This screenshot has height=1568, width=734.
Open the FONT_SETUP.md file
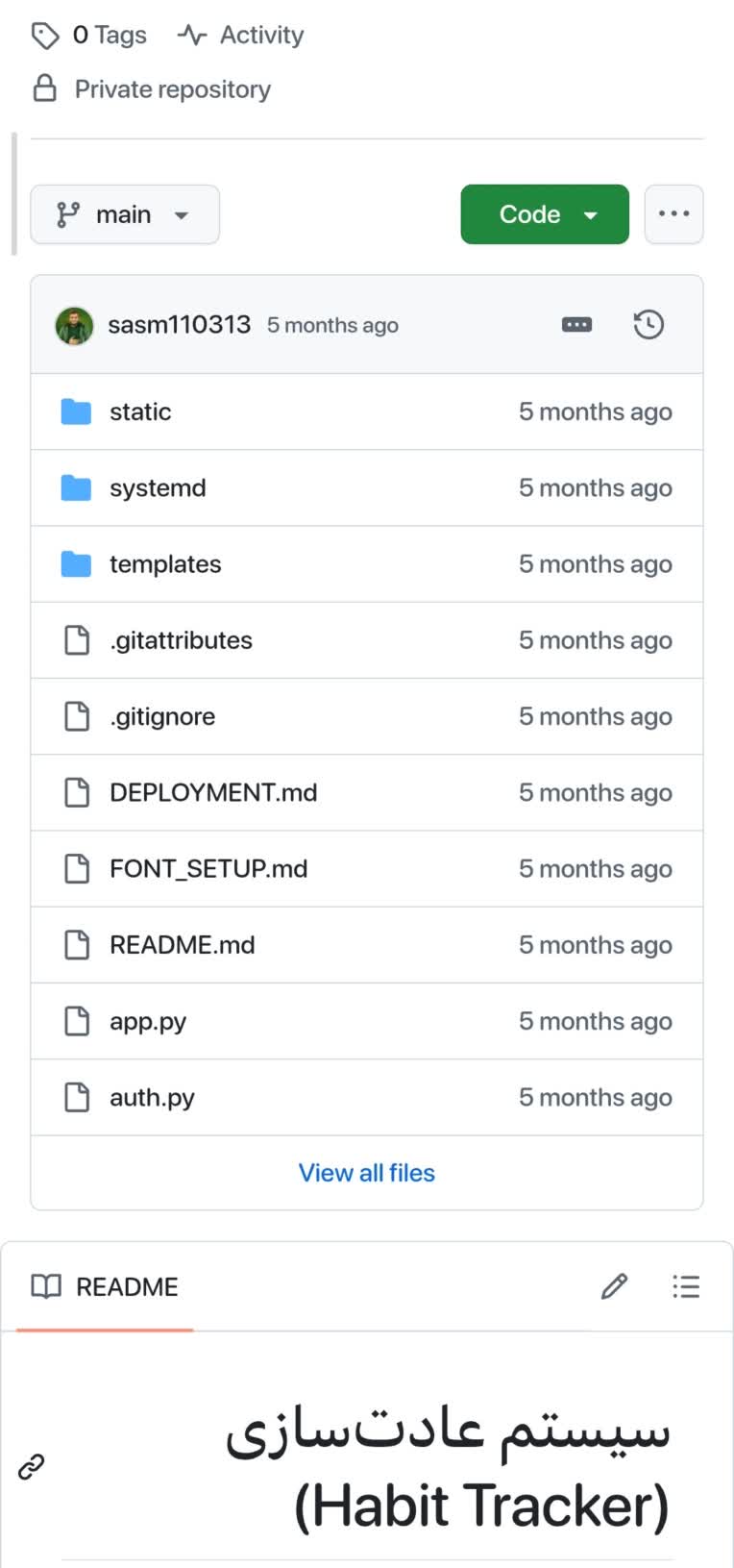click(208, 868)
